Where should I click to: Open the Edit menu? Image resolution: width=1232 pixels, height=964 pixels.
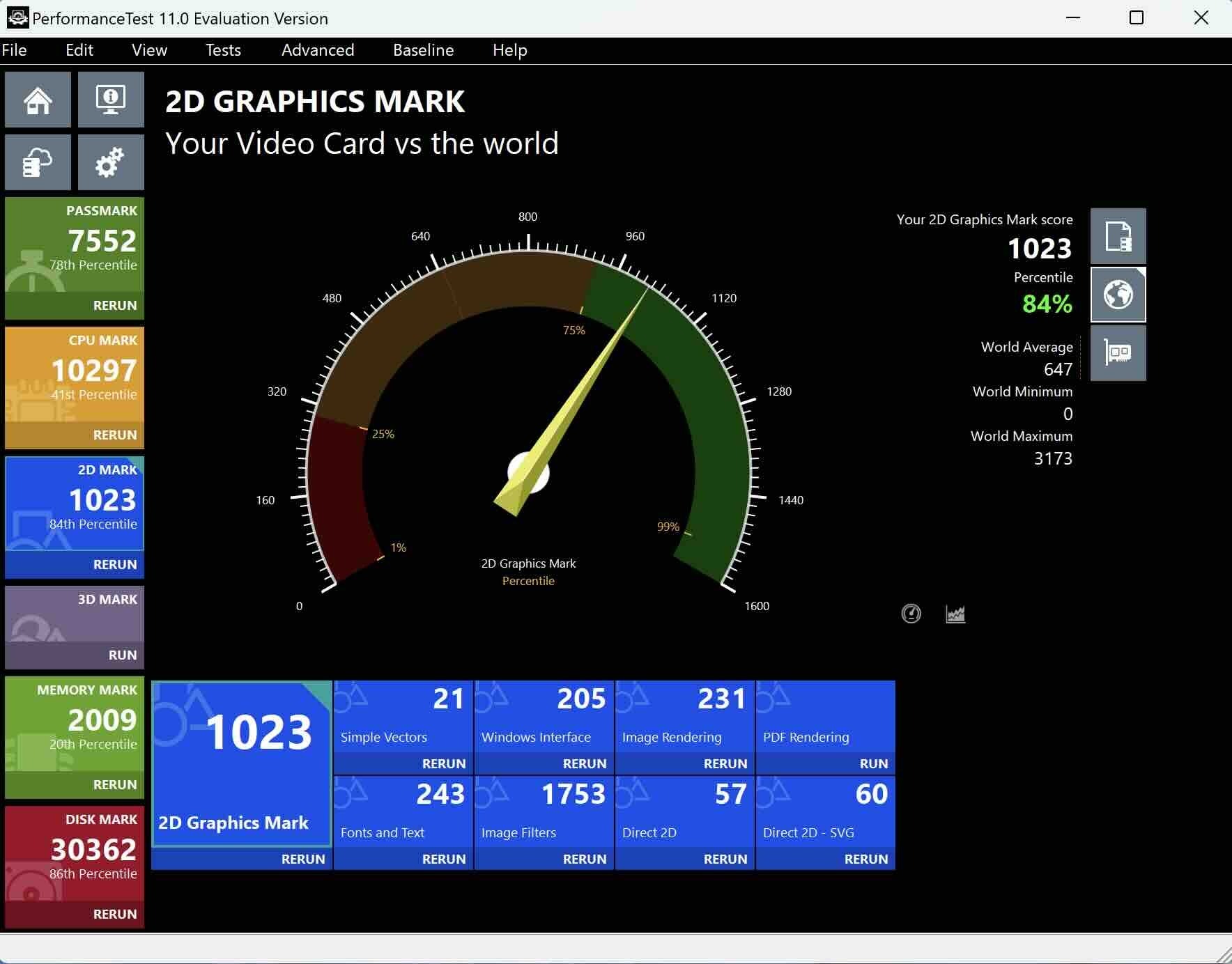(79, 50)
